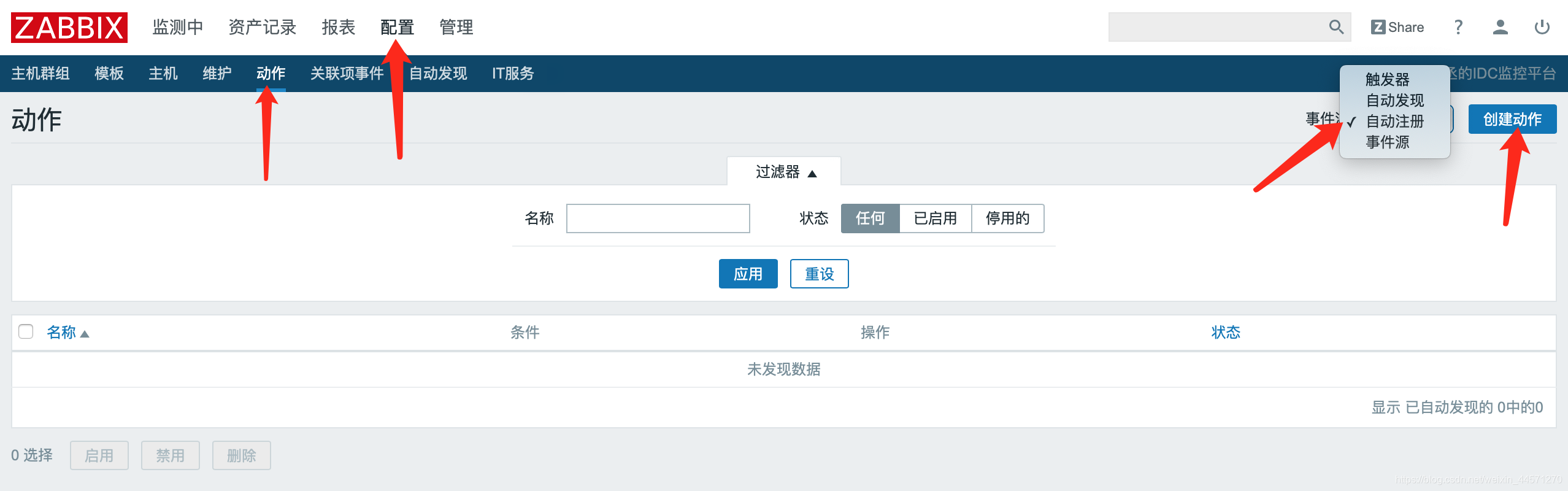The width and height of the screenshot is (1568, 491).
Task: Open 报表 main menu
Action: [339, 27]
